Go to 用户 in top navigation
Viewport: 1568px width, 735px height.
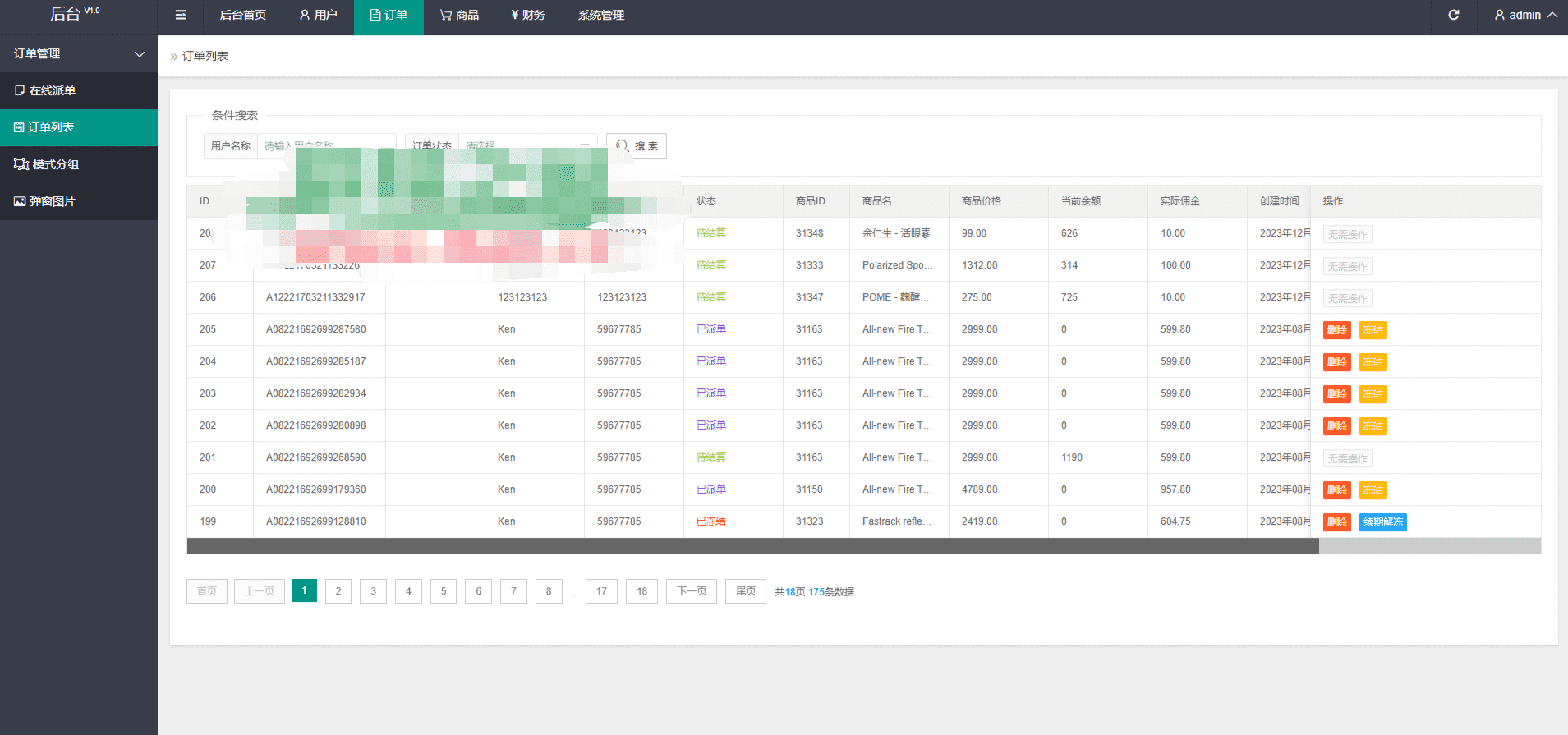318,16
